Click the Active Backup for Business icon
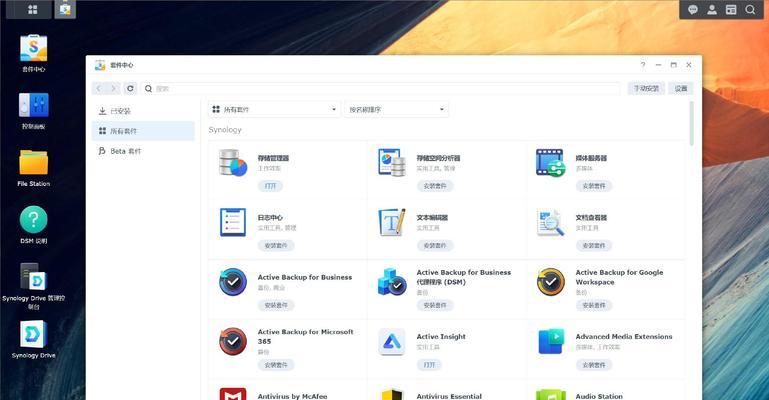Image resolution: width=769 pixels, height=400 pixels. click(232, 282)
